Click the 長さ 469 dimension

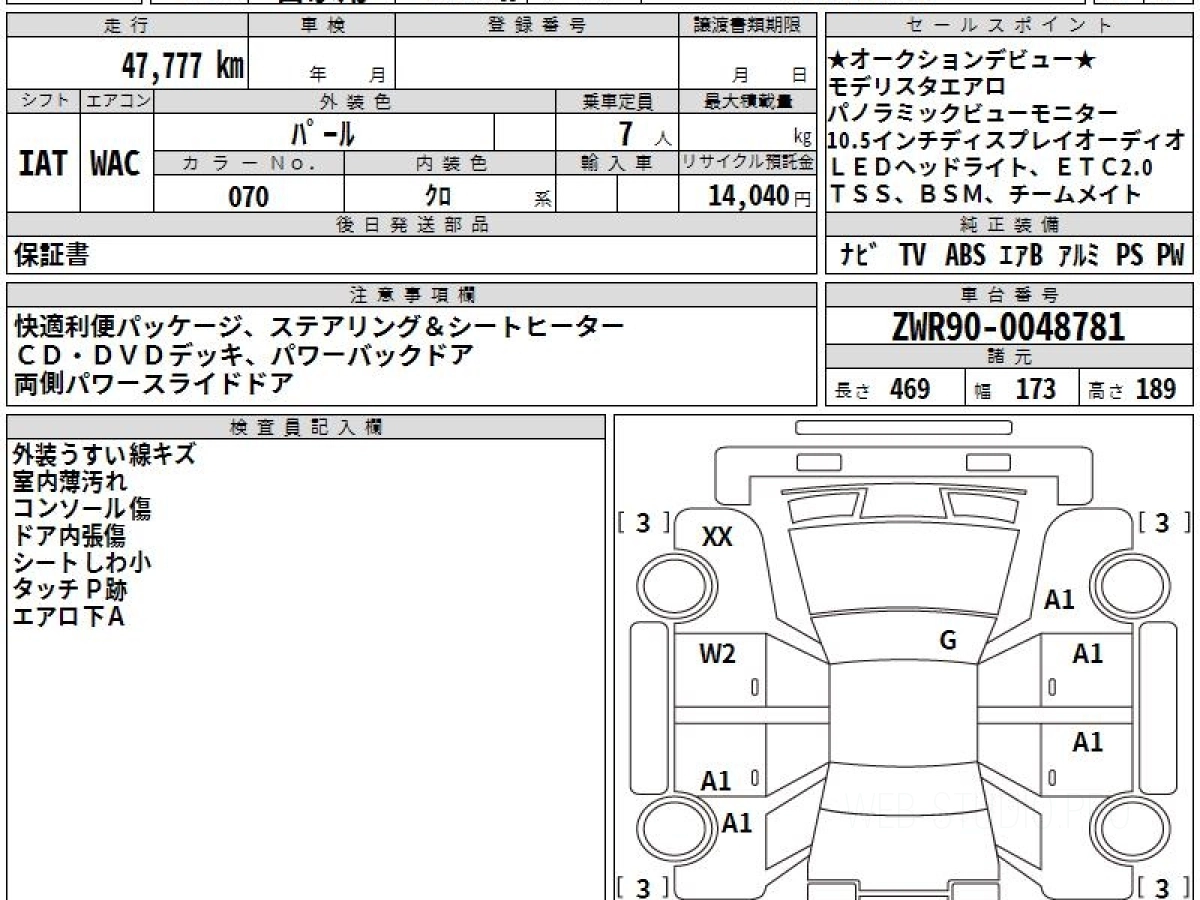(x=883, y=389)
